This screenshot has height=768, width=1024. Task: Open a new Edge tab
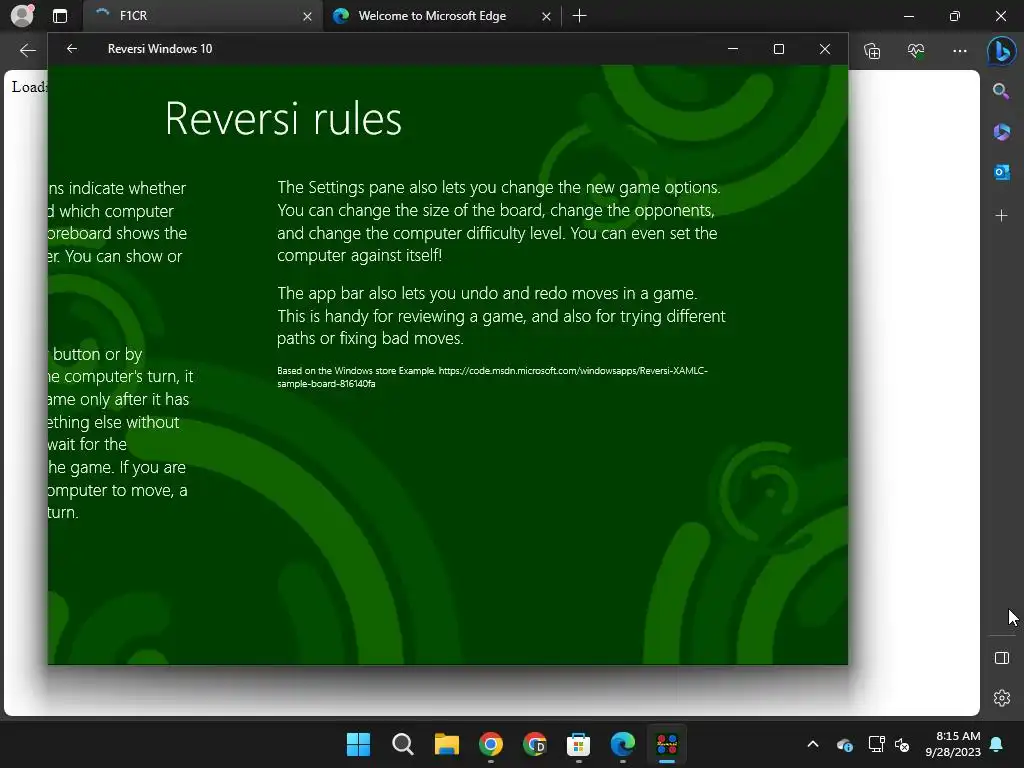tap(579, 16)
